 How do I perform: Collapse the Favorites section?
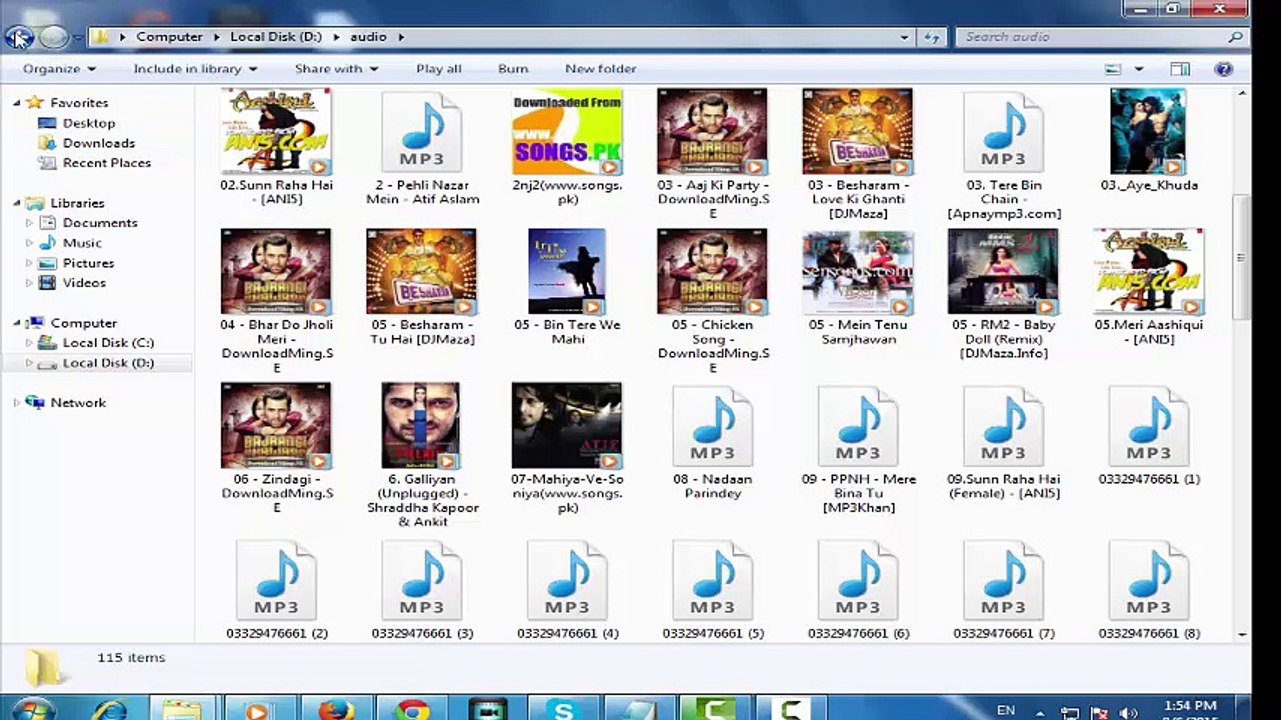coord(17,103)
